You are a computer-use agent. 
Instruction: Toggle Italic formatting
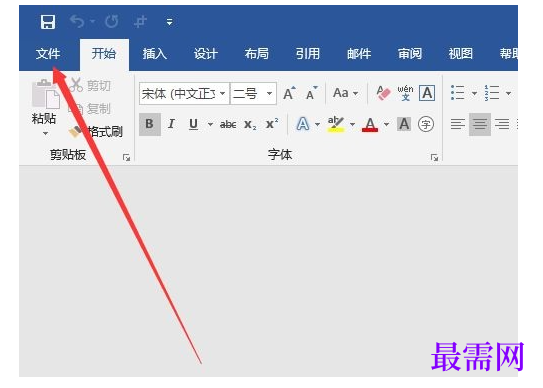(x=171, y=124)
